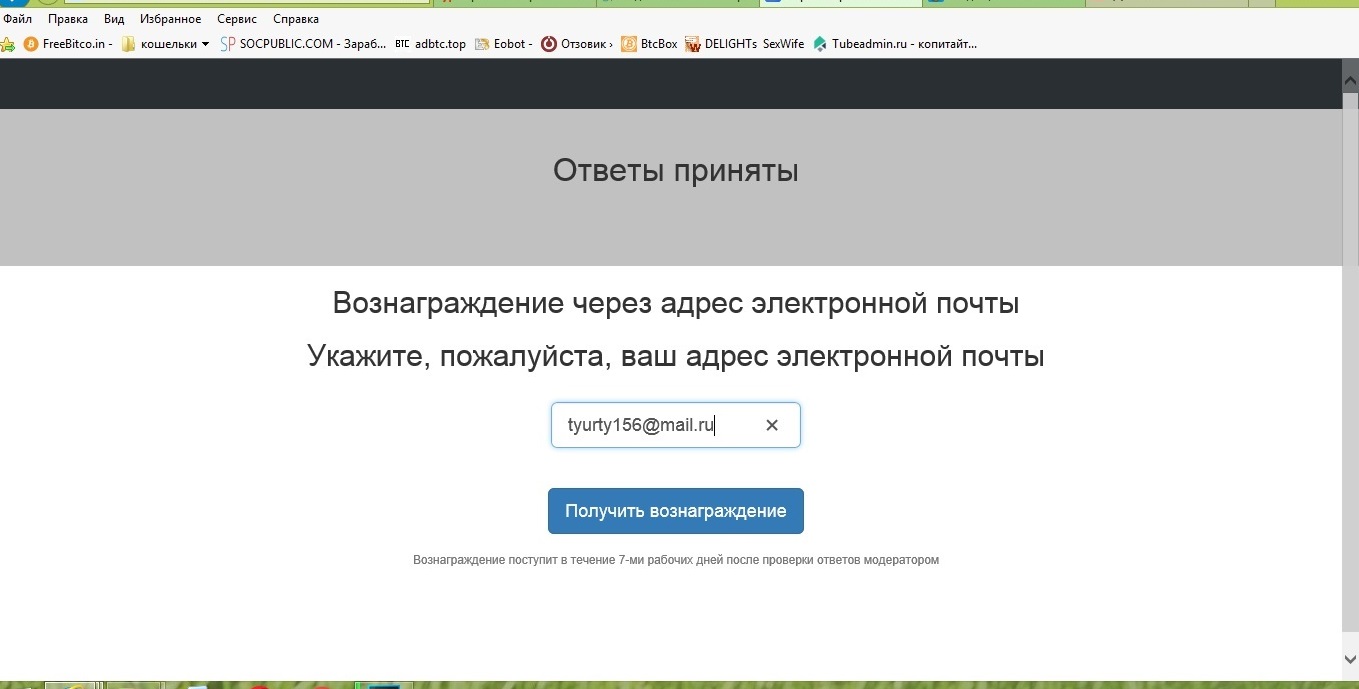Screen dimensions: 1359x689
Task: Open the BtcBox bookmark
Action: tap(650, 44)
